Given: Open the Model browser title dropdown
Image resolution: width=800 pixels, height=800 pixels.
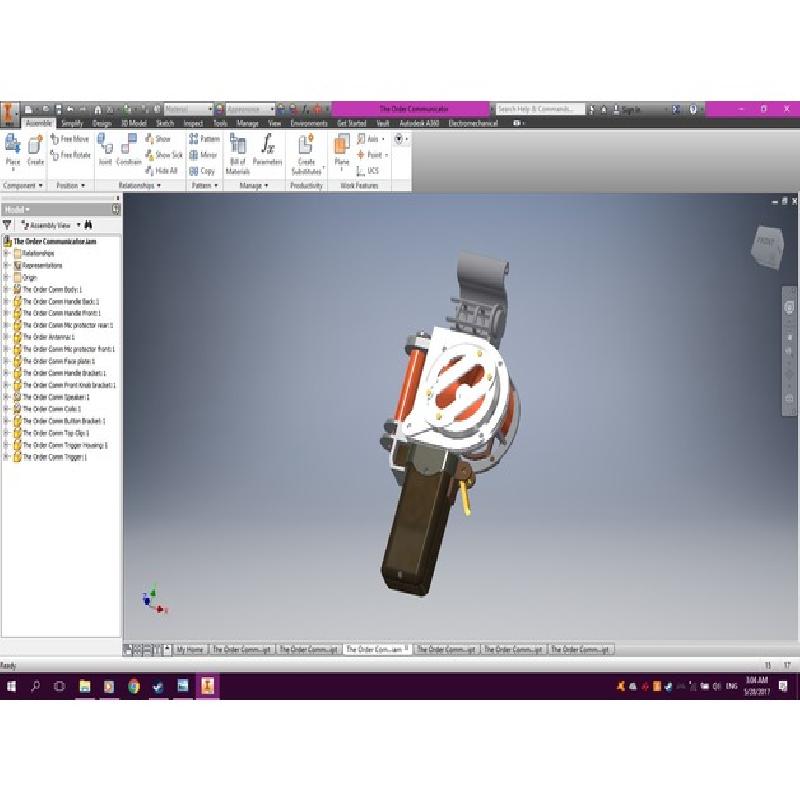Looking at the screenshot, I should pos(17,210).
